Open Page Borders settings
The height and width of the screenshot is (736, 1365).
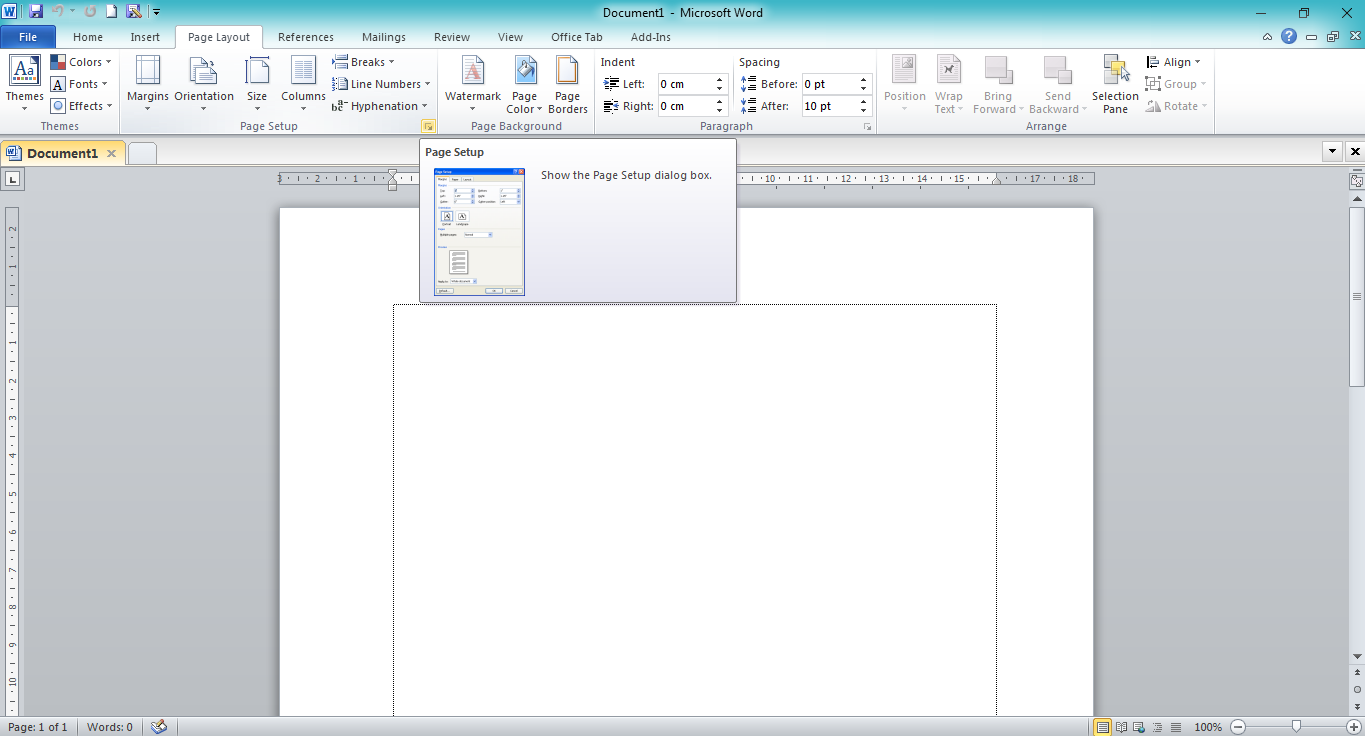coord(568,85)
